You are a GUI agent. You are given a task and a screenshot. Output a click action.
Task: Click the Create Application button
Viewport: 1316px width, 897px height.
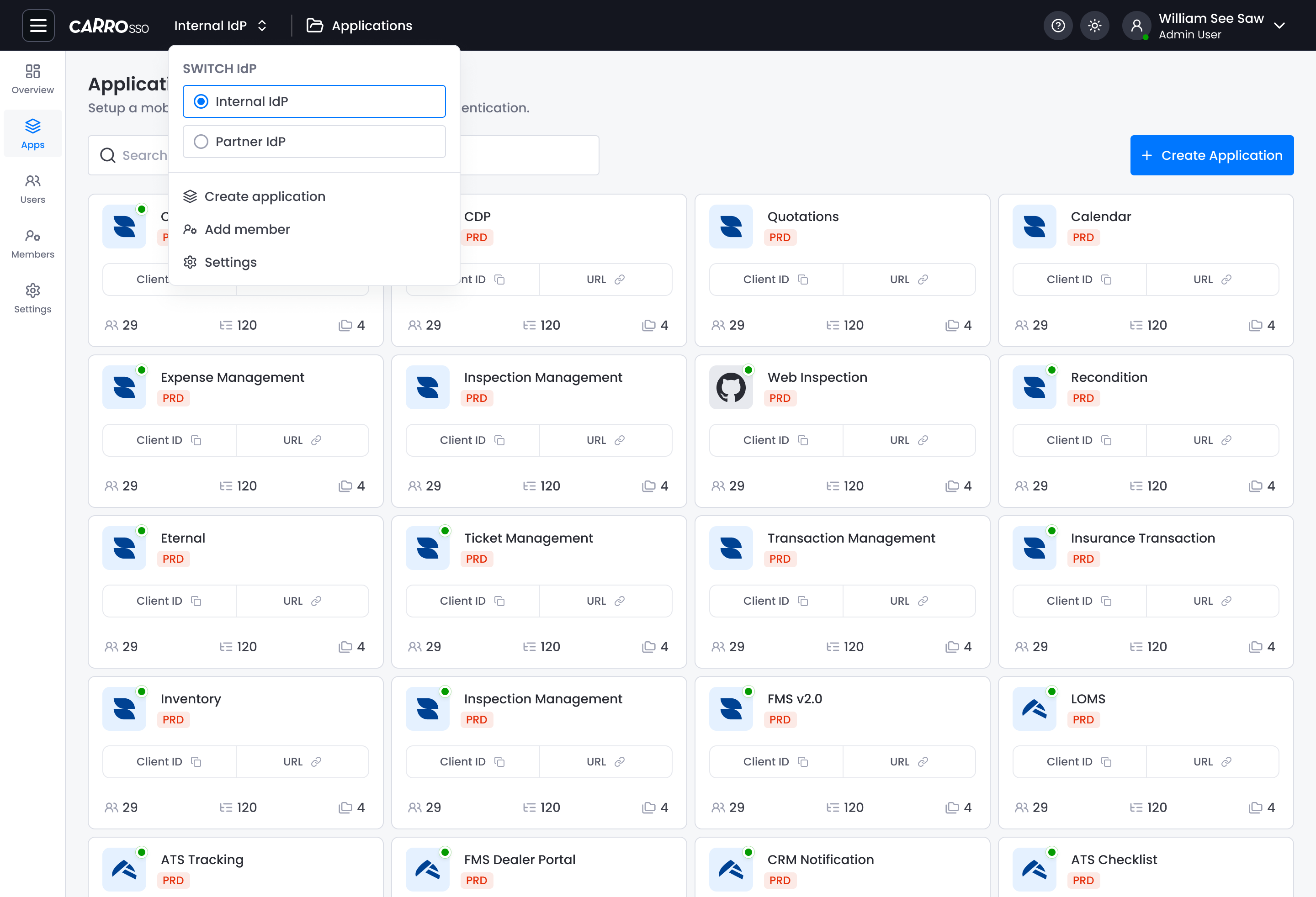click(x=1212, y=155)
